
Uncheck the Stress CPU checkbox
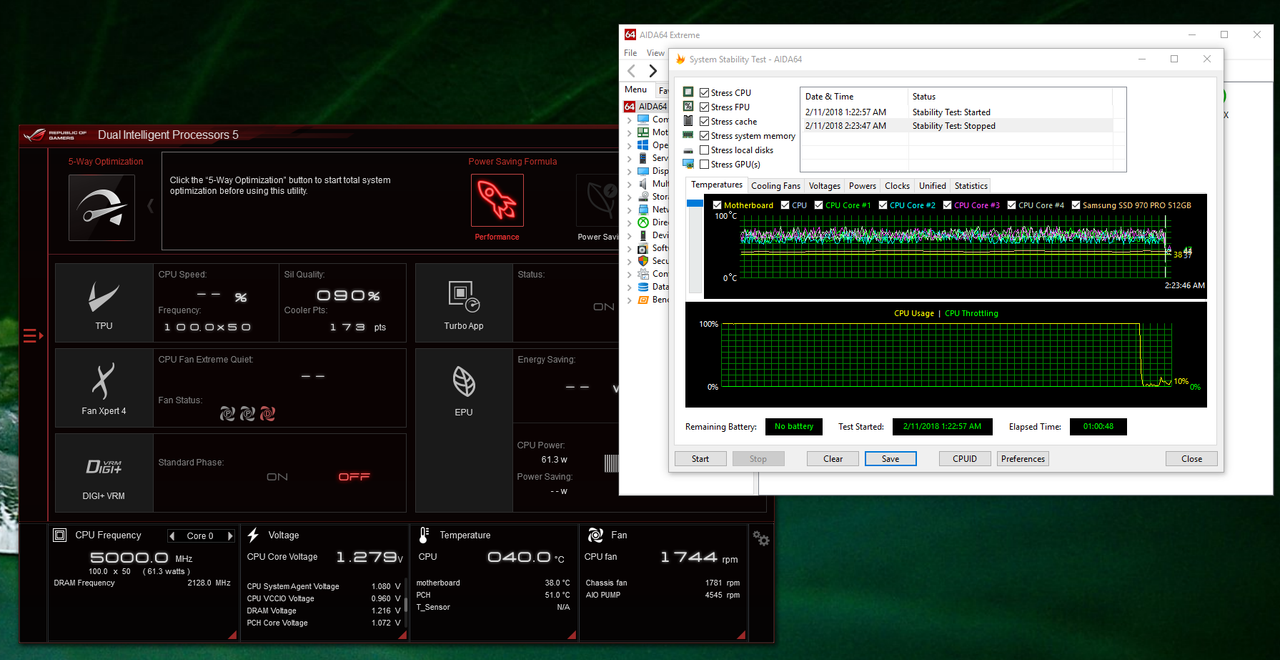(x=705, y=92)
